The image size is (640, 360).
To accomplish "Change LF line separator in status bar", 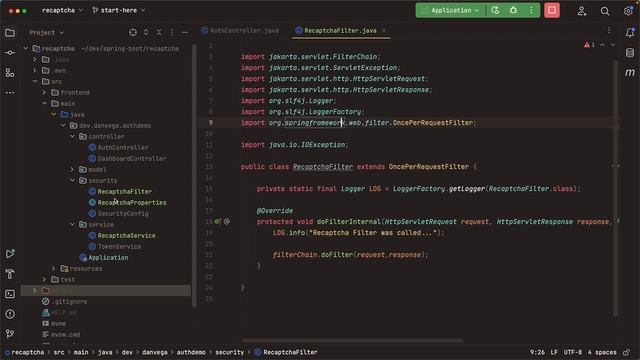I will tap(554, 352).
